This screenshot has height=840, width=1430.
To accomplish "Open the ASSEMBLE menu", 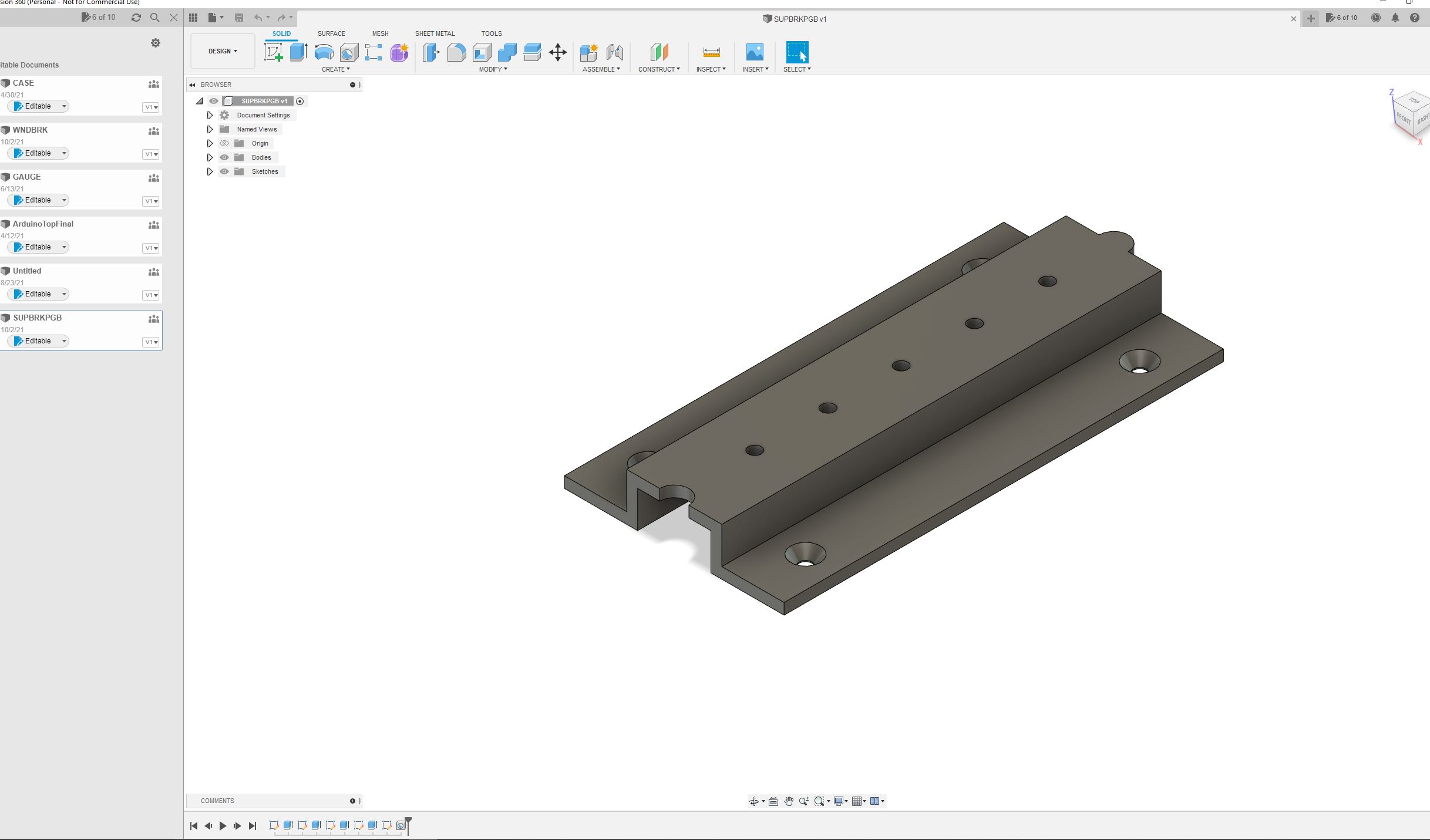I will [x=601, y=69].
